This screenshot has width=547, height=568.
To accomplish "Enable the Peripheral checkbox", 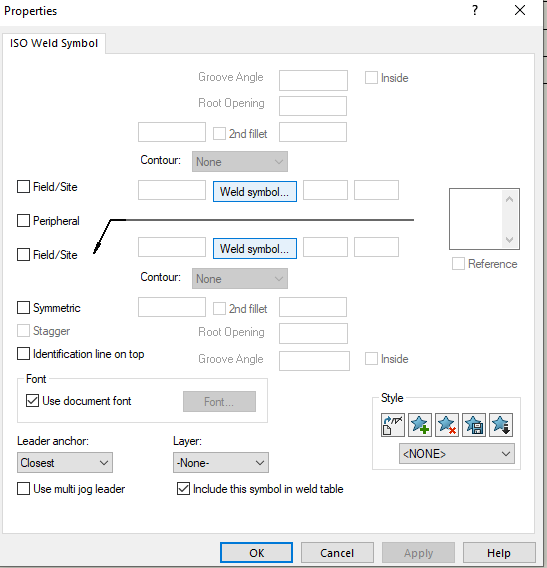I will [x=24, y=220].
